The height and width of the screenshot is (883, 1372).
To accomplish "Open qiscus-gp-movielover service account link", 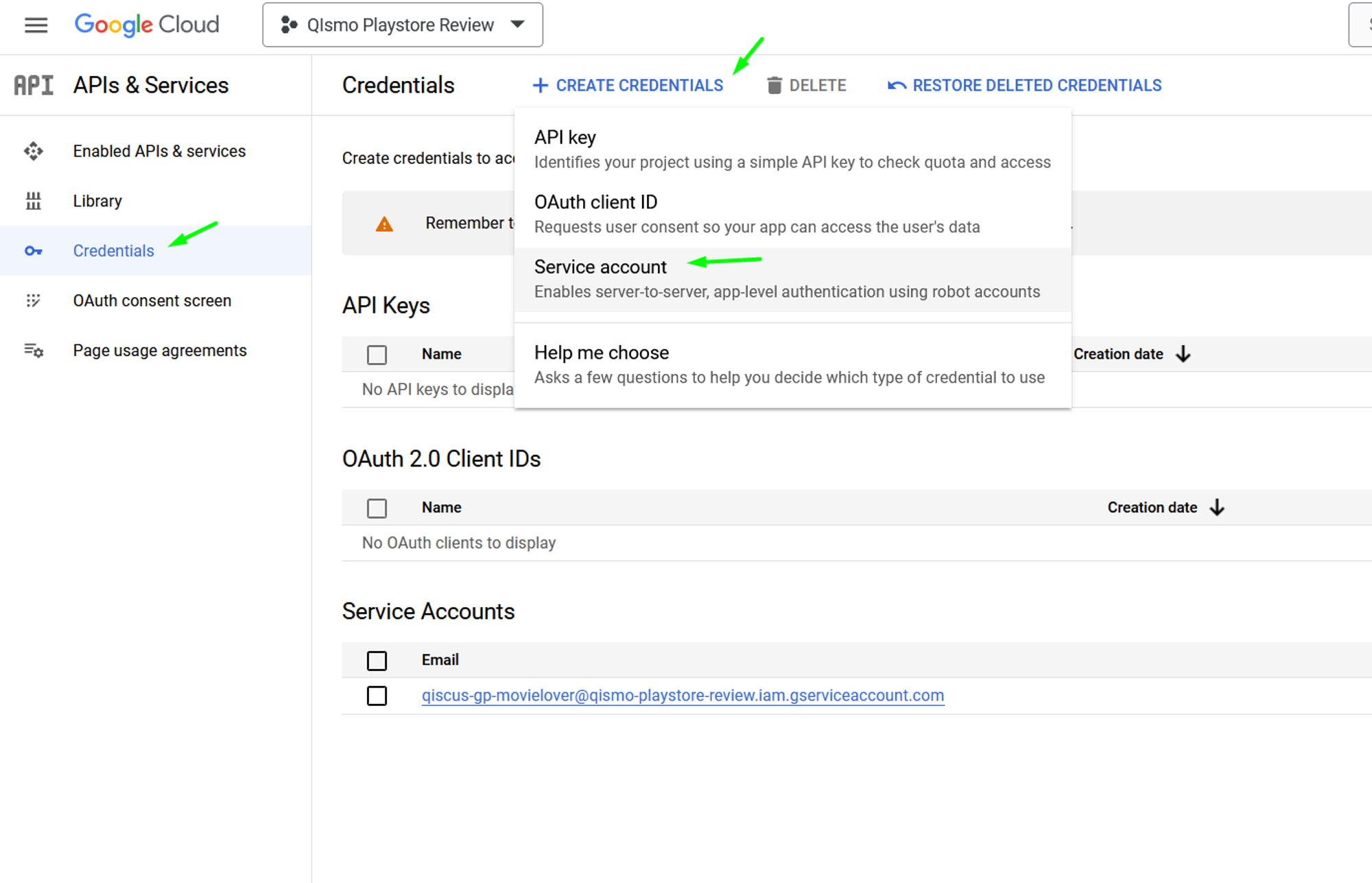I will (683, 696).
